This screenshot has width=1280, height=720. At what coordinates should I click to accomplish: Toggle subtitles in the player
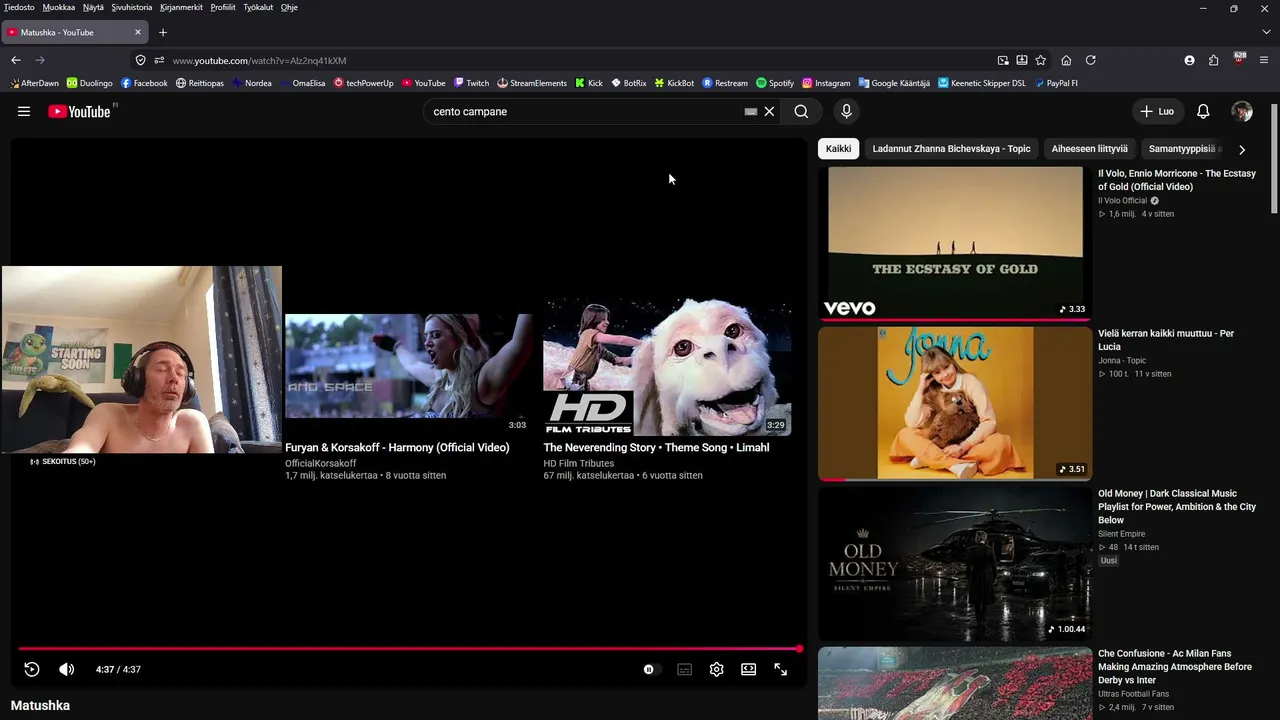pyautogui.click(x=685, y=669)
